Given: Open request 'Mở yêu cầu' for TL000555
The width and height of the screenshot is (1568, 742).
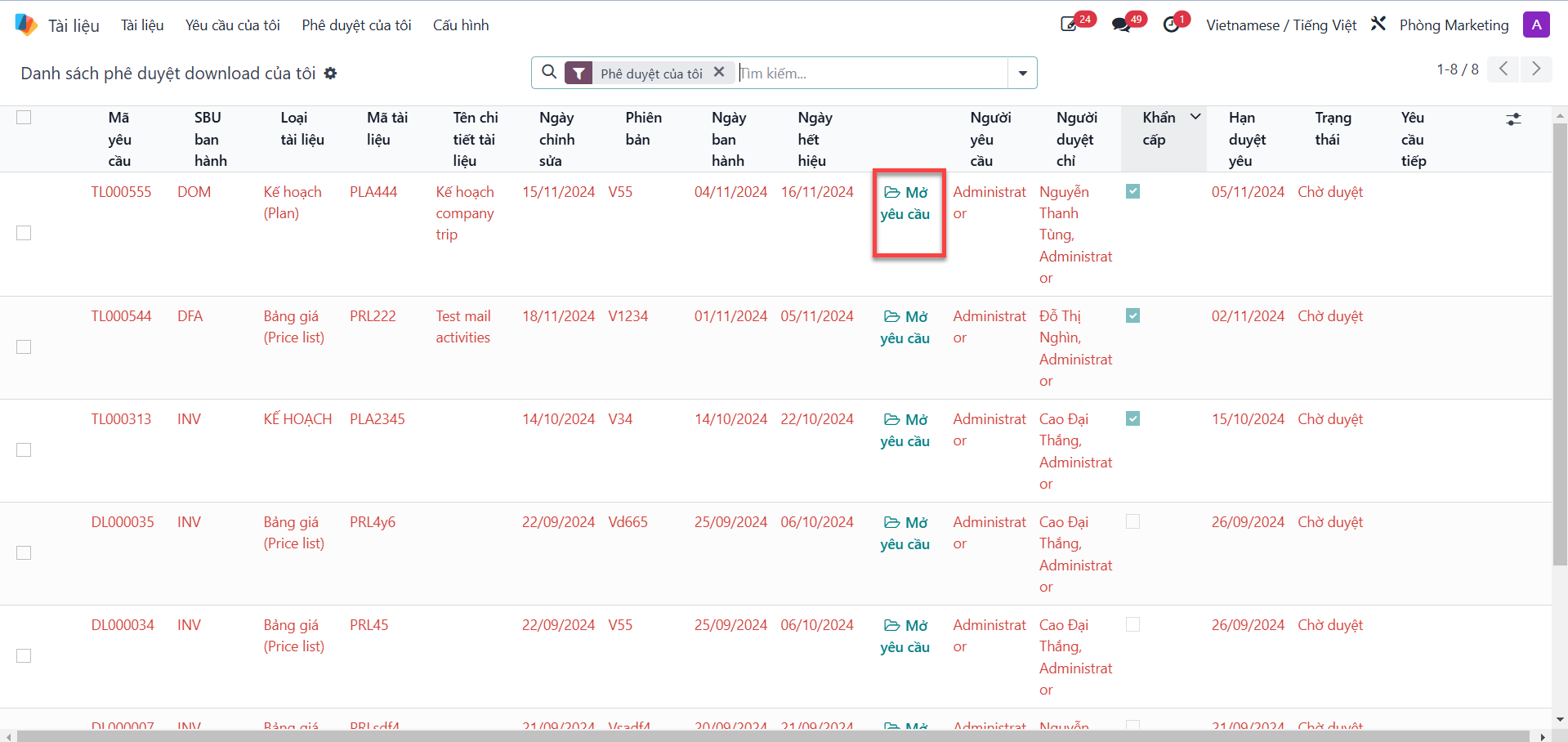Looking at the screenshot, I should 905,203.
